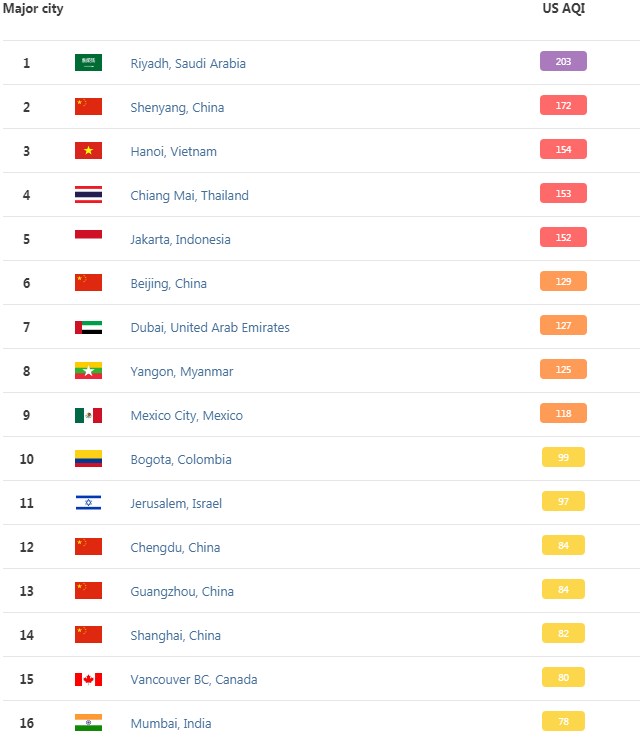
Task: Click the Colombia flag icon
Action: (88, 459)
